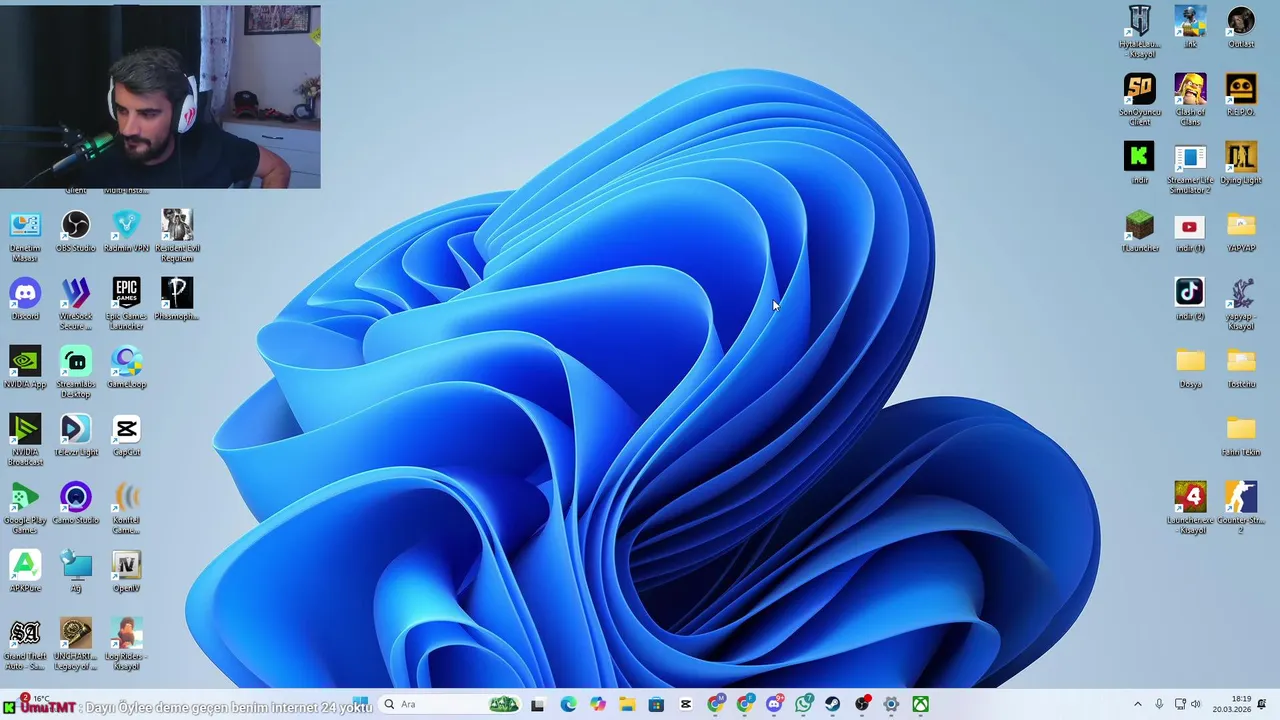
Task: Open the volume icon in the system tray
Action: [x=1196, y=704]
